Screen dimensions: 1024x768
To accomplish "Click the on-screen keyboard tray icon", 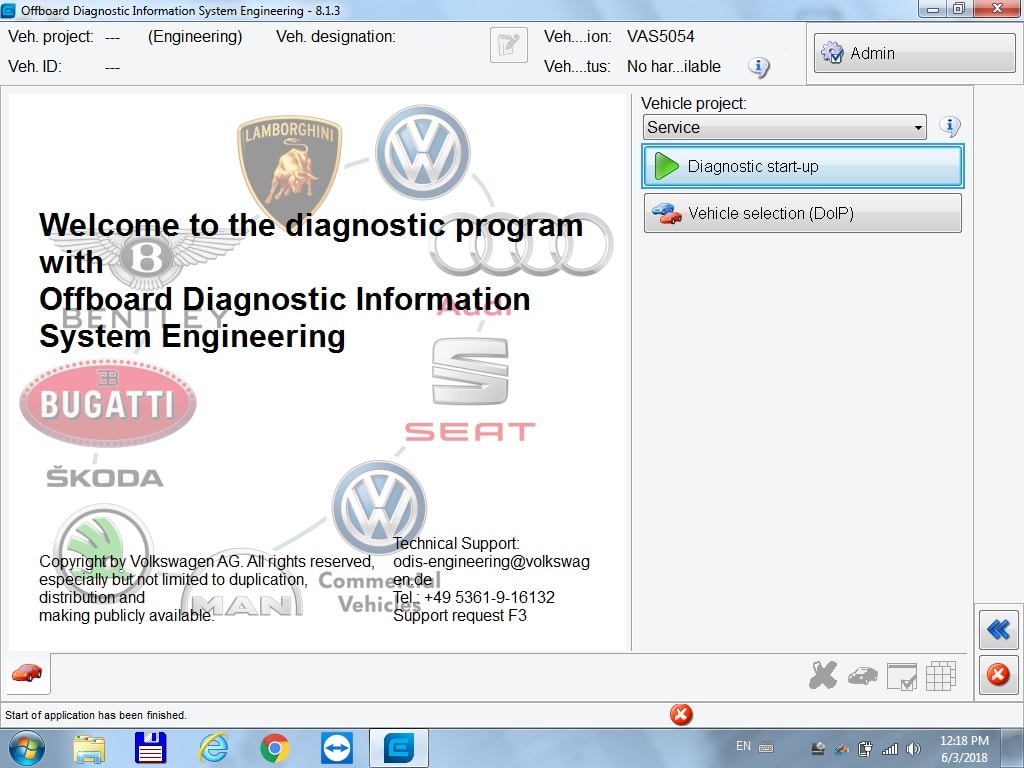I will pyautogui.click(x=767, y=747).
